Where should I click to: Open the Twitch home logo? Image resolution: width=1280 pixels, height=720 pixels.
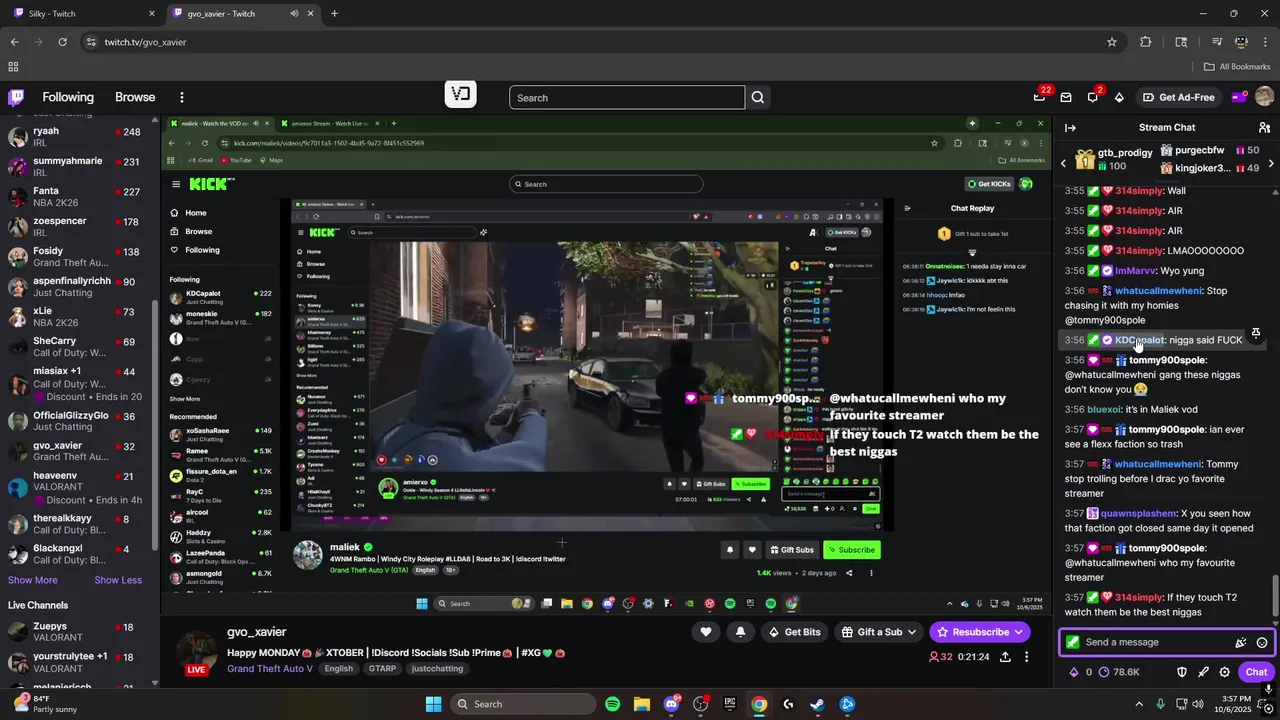pyautogui.click(x=16, y=97)
